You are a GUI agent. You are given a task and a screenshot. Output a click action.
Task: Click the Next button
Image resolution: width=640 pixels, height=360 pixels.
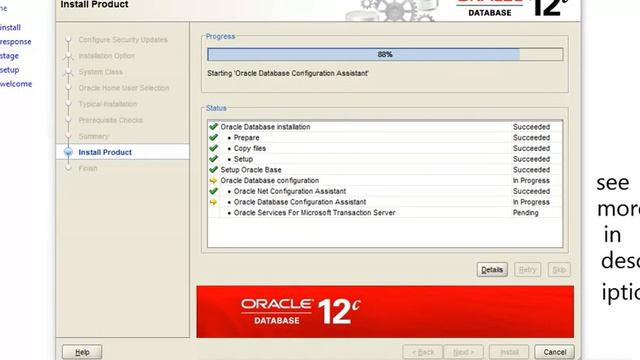[x=463, y=352]
